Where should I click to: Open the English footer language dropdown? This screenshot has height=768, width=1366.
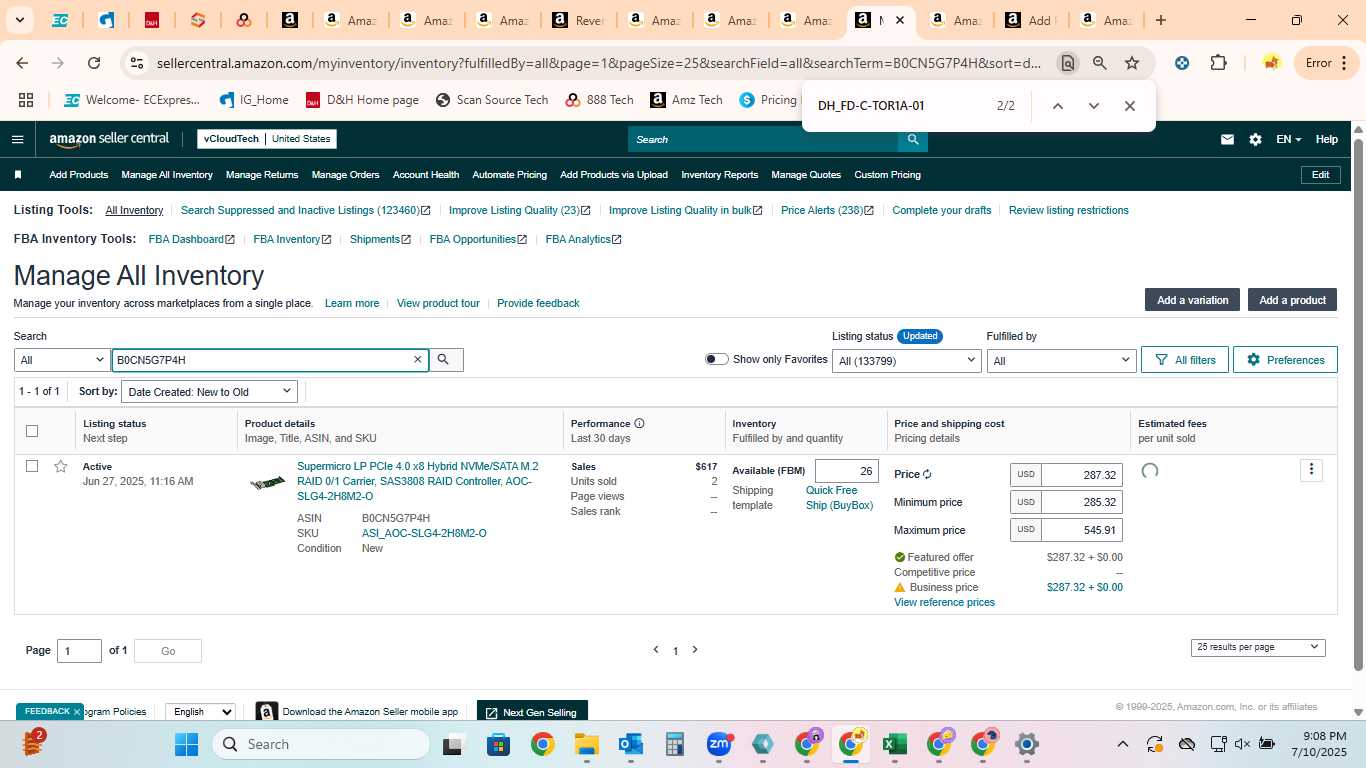pos(200,711)
